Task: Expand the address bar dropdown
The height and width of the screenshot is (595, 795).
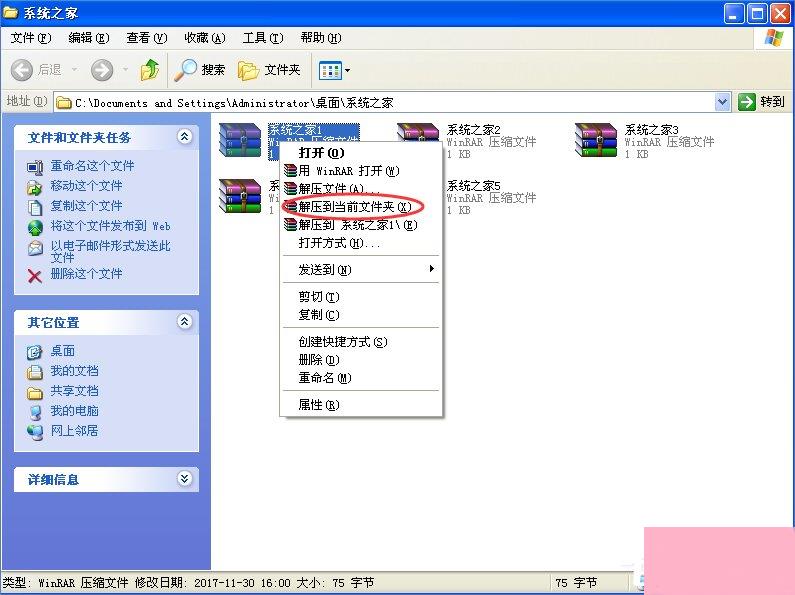Action: tap(722, 103)
